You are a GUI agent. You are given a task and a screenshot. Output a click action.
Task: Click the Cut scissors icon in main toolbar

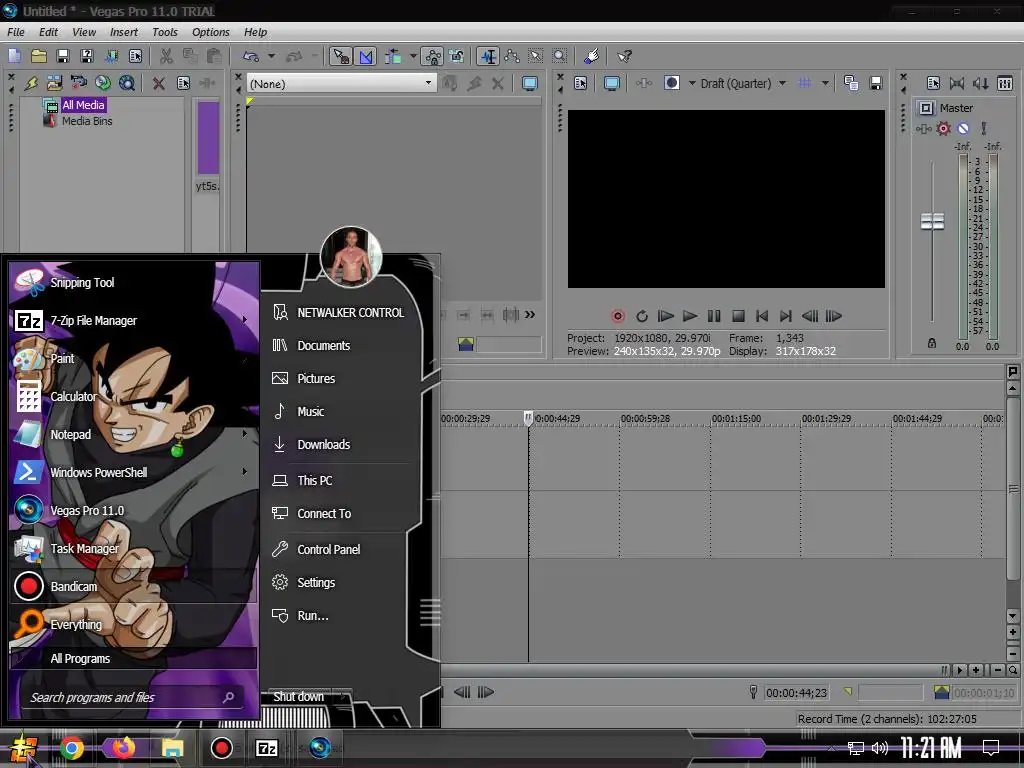[x=166, y=56]
